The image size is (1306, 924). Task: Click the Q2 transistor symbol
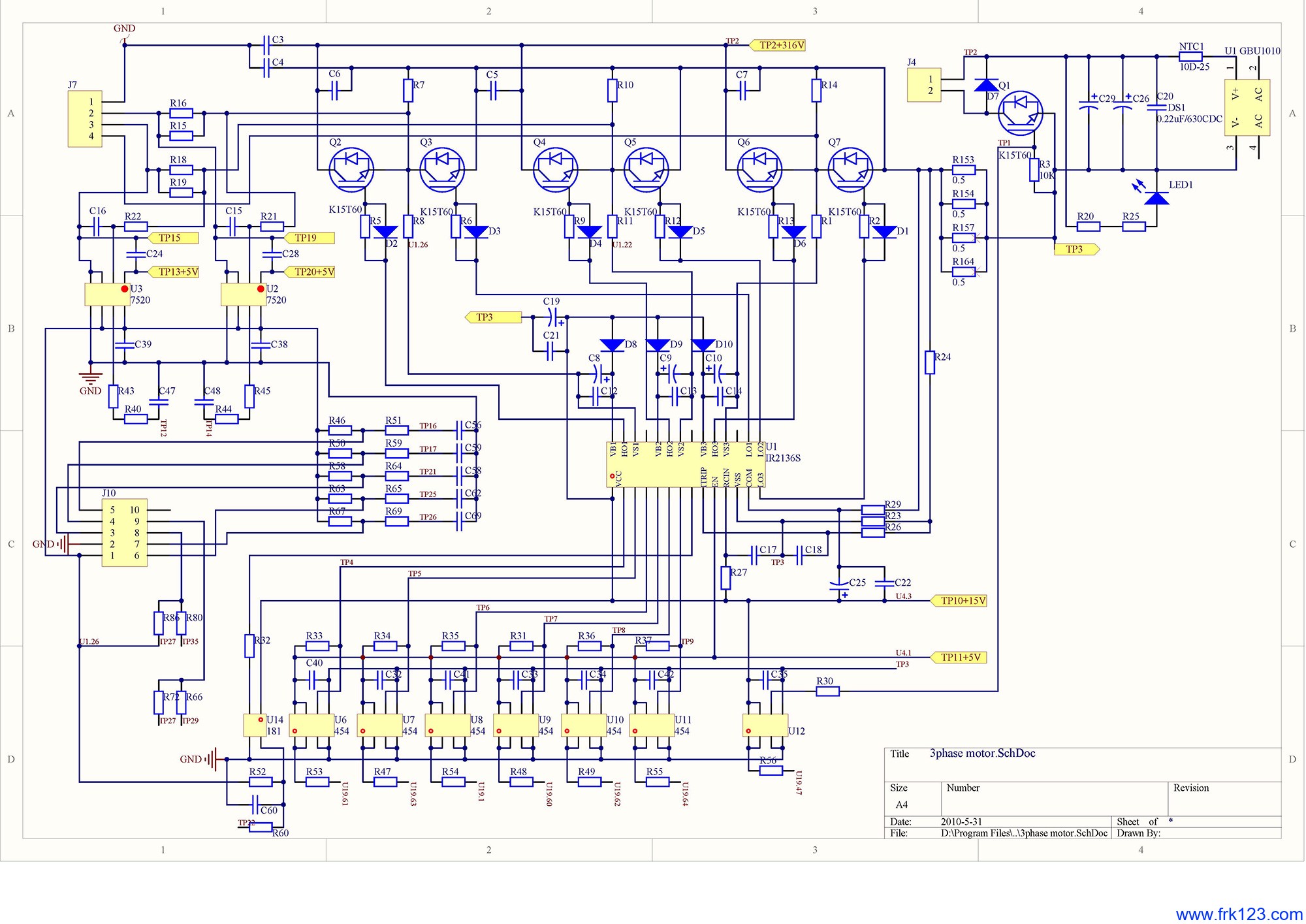pyautogui.click(x=351, y=170)
